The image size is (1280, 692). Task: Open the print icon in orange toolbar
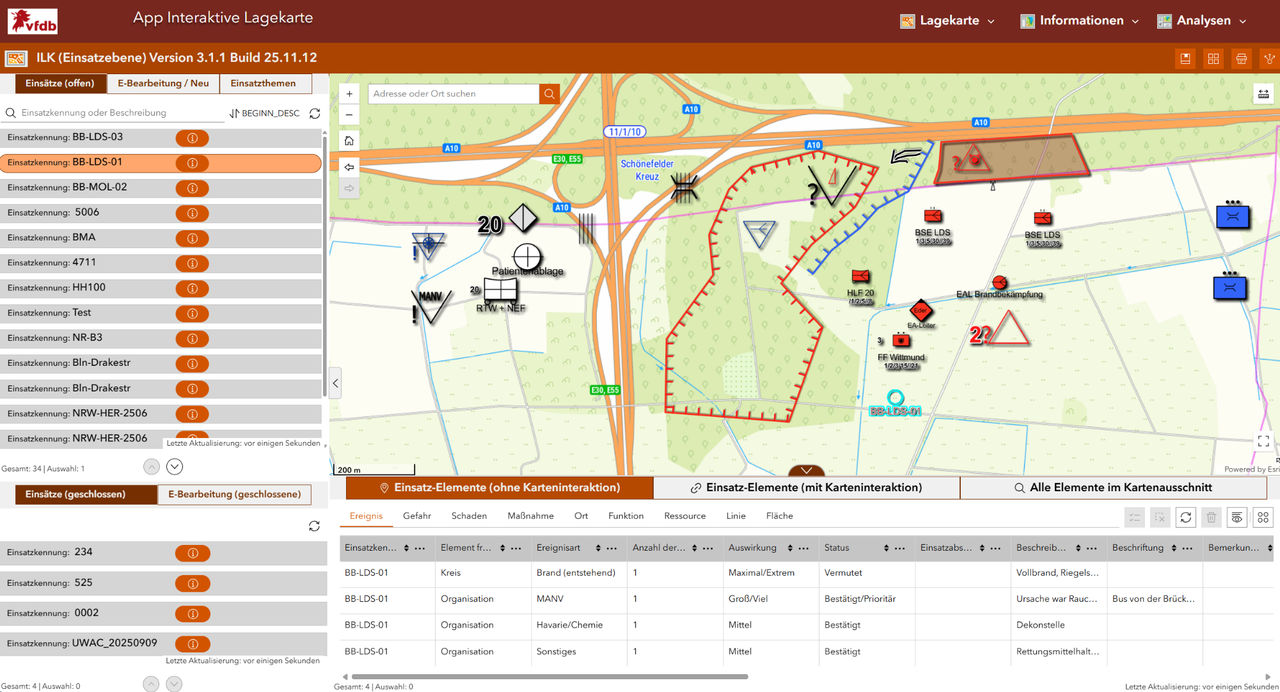[1241, 58]
